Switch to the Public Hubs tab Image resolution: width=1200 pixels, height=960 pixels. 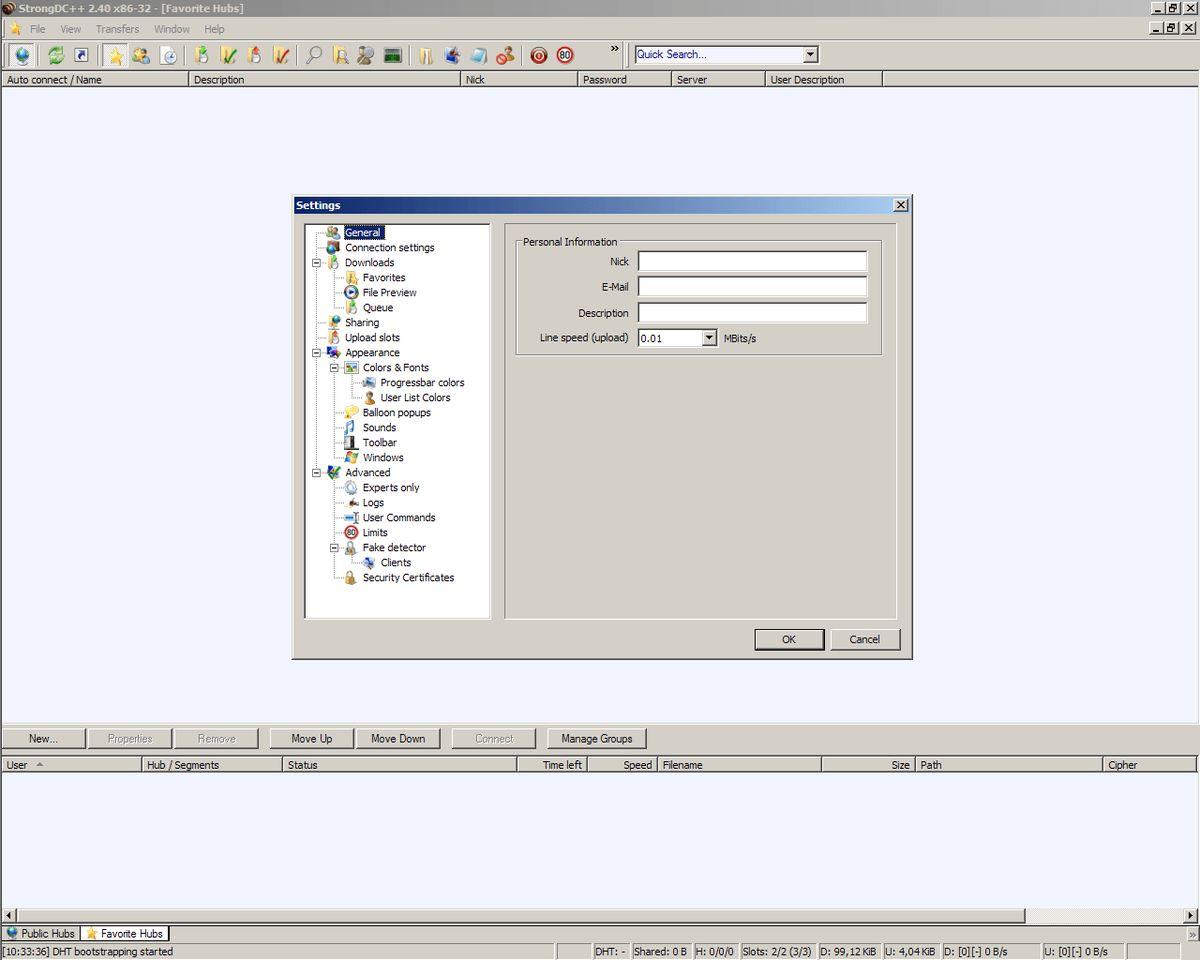click(x=40, y=933)
